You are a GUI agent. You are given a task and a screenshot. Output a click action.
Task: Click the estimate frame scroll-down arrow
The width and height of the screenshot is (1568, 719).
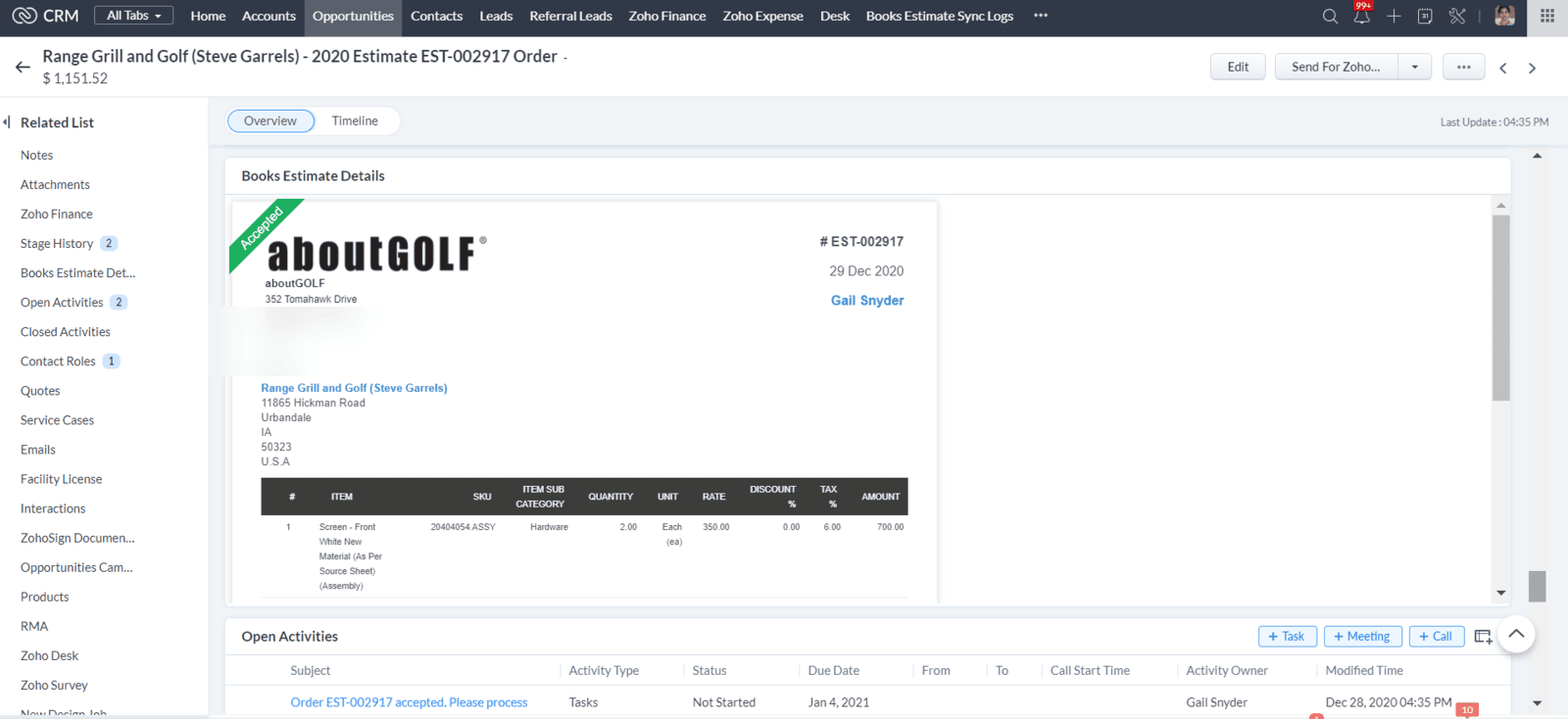[x=1500, y=593]
